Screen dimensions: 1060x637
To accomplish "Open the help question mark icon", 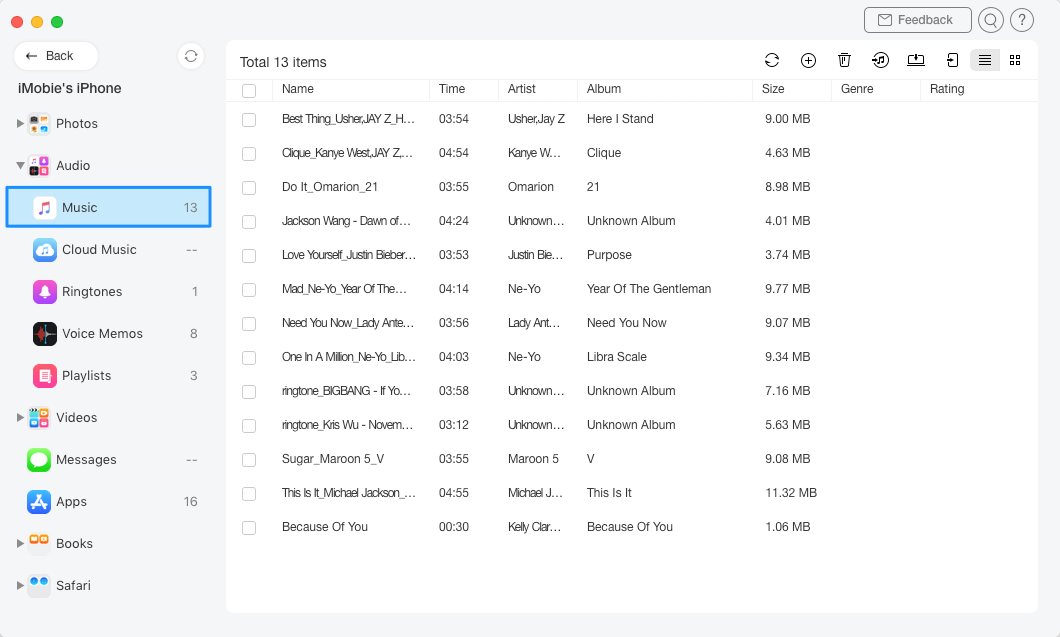I will 1021,20.
